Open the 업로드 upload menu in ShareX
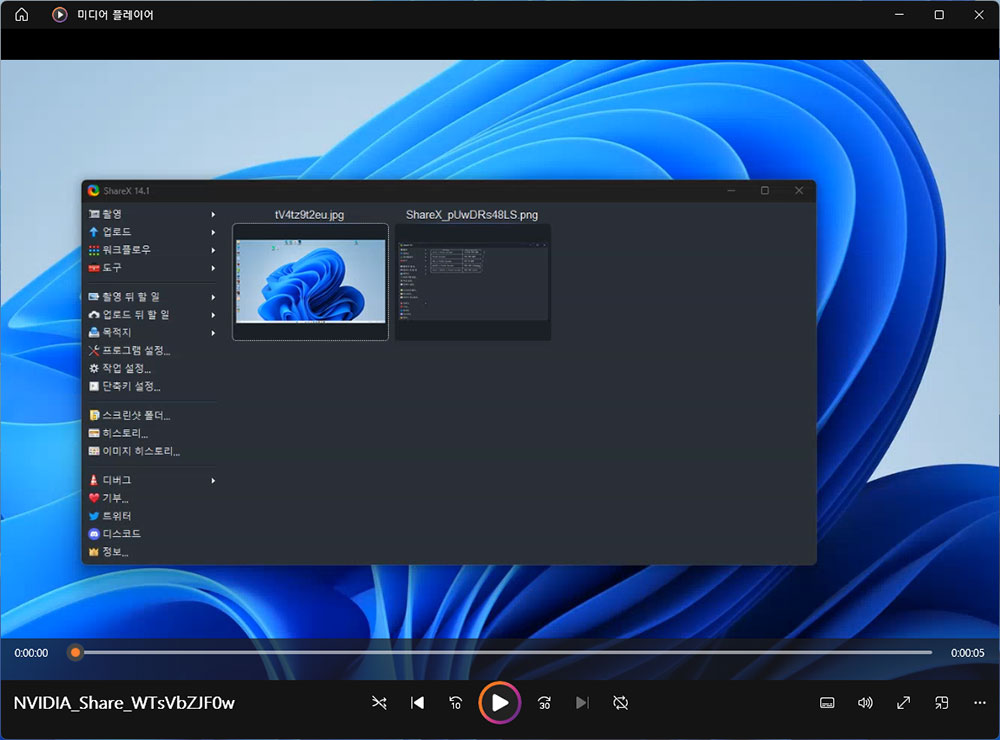Image resolution: width=1000 pixels, height=740 pixels. (x=152, y=232)
